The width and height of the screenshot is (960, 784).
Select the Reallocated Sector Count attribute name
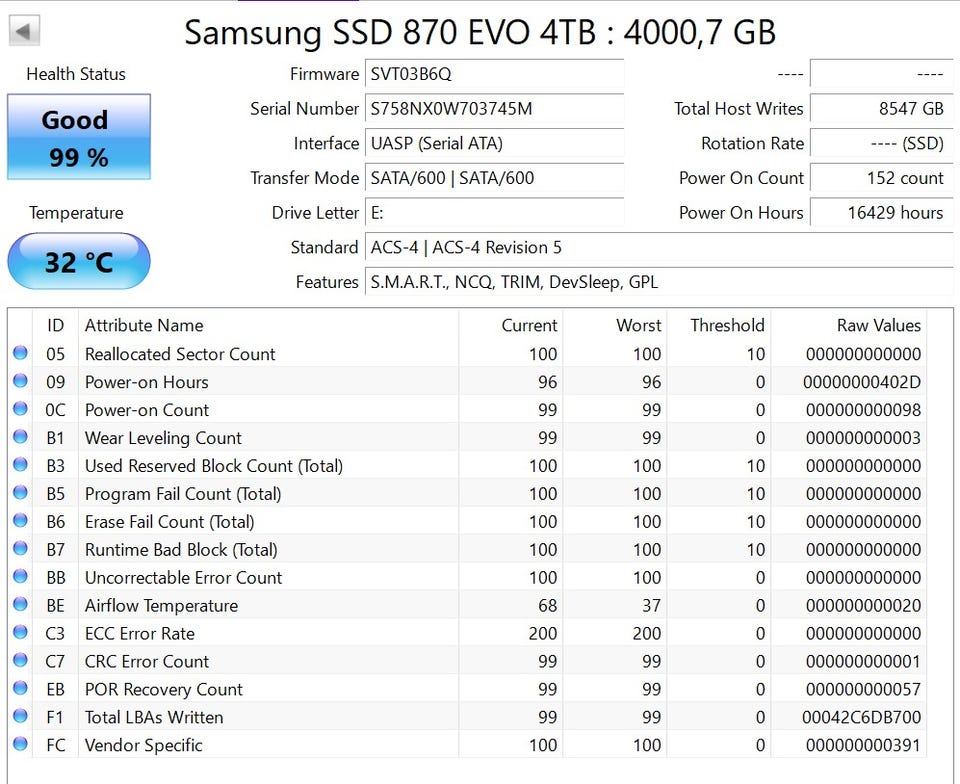point(180,354)
